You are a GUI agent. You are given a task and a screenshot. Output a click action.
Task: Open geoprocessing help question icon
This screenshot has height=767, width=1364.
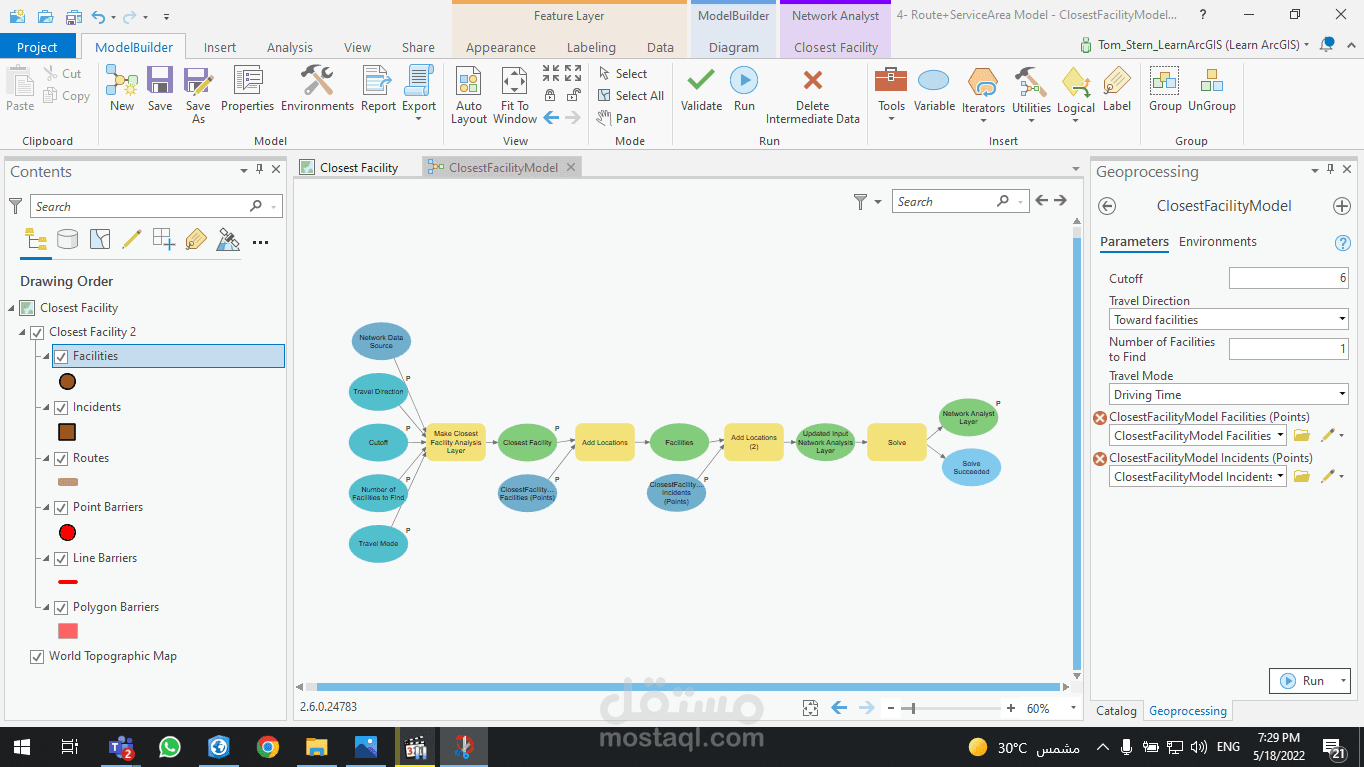[1343, 243]
